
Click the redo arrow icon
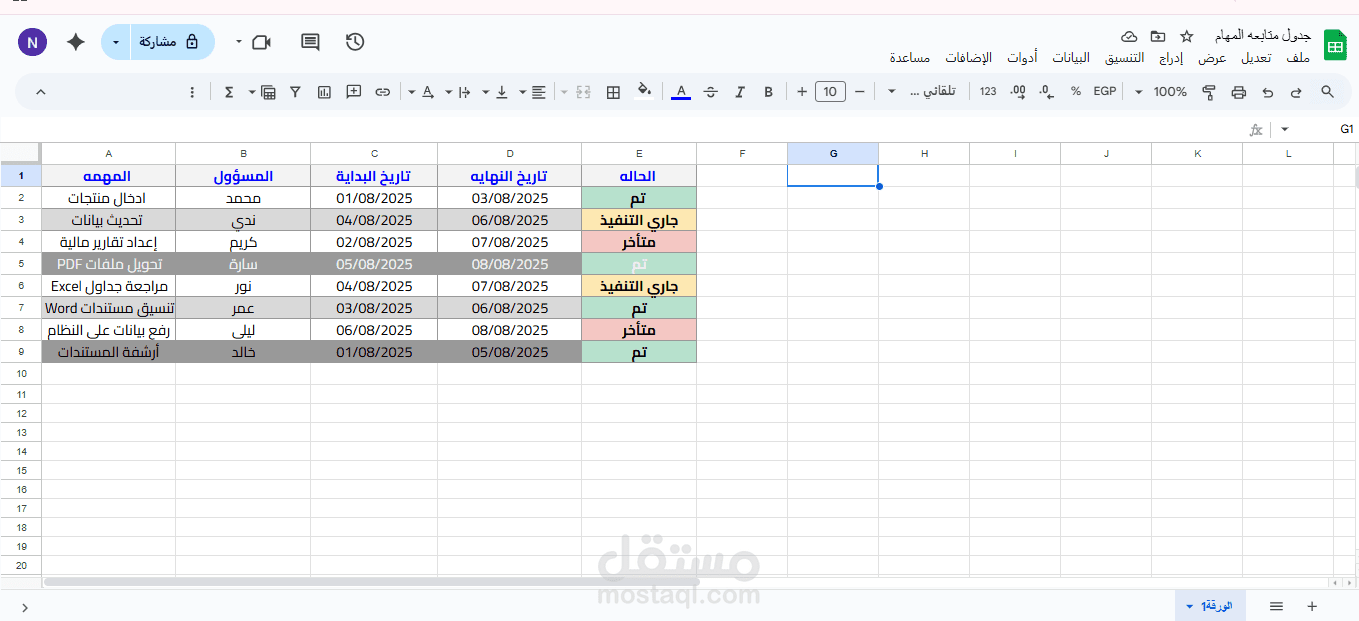coord(1297,92)
